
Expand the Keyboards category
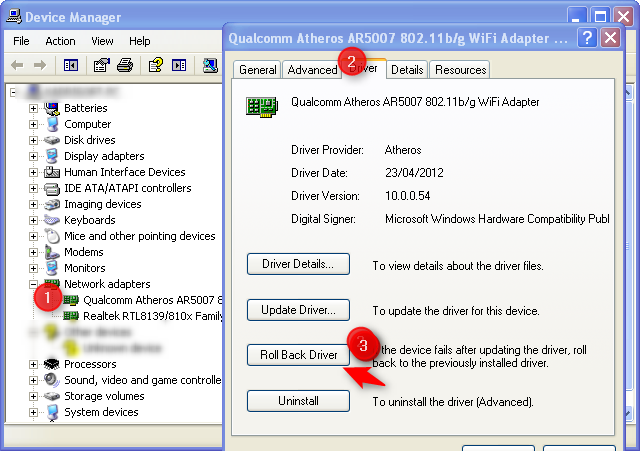pyautogui.click(x=33, y=220)
